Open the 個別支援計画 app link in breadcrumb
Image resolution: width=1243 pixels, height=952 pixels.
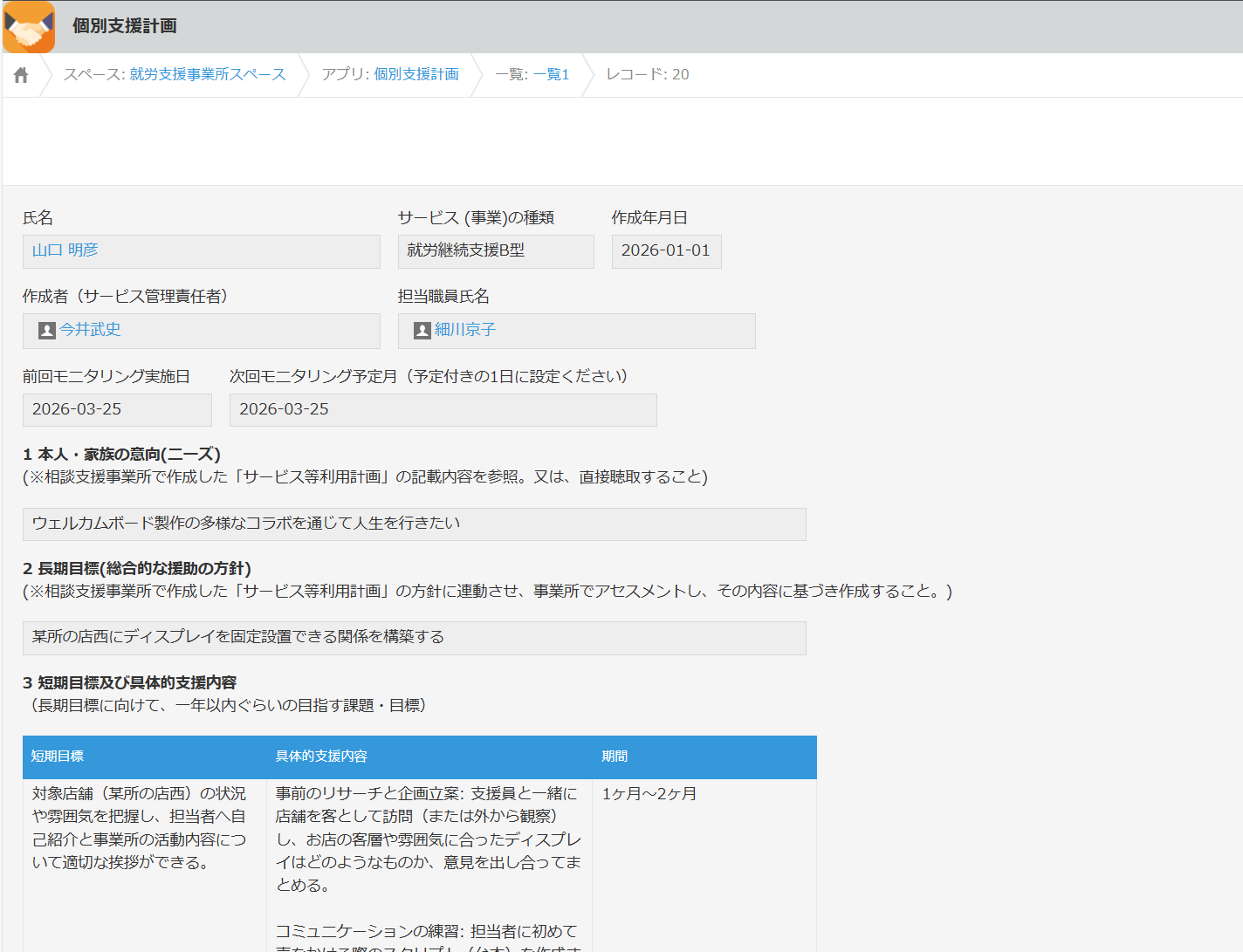click(x=416, y=74)
